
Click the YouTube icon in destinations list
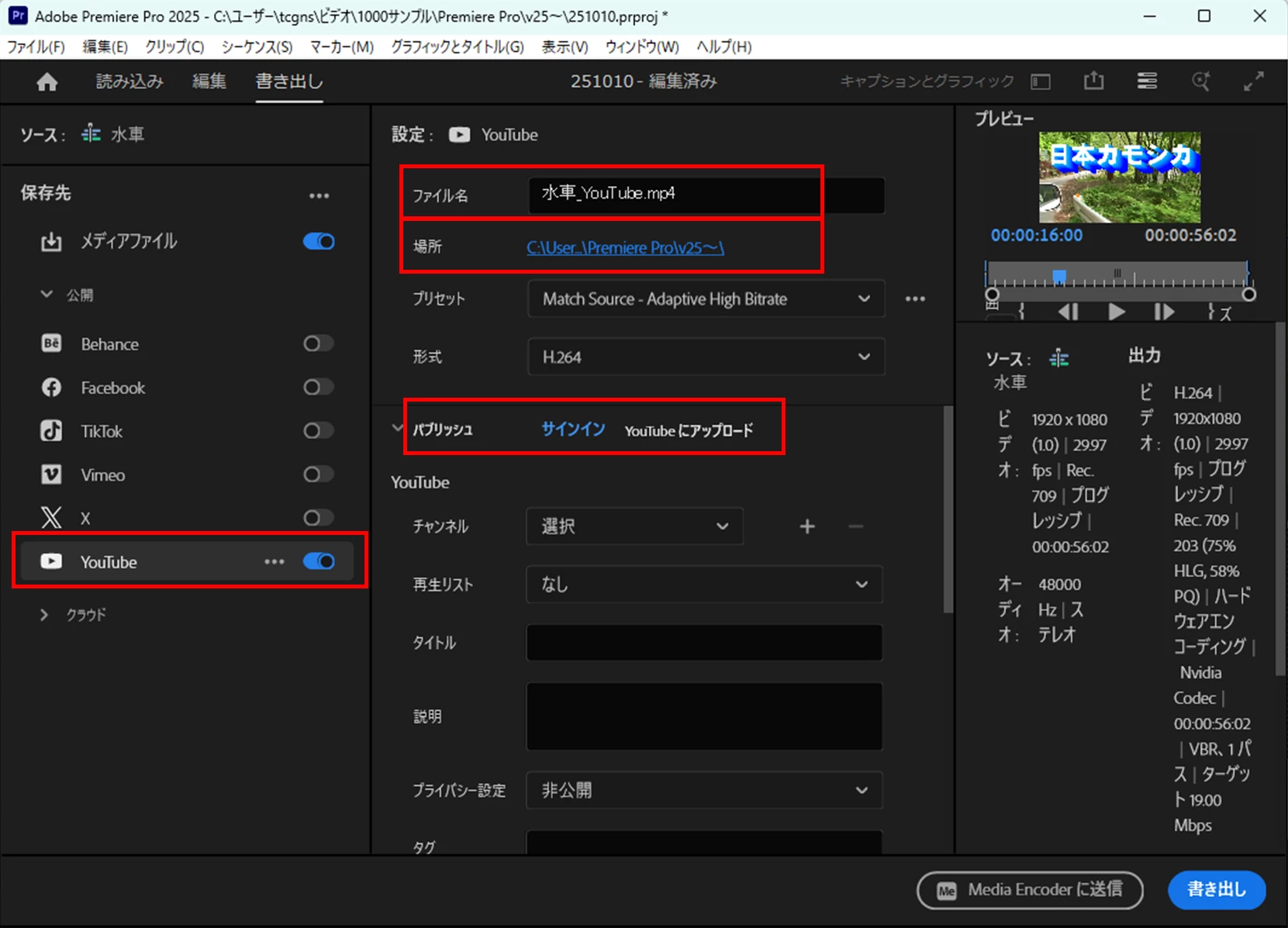[51, 561]
